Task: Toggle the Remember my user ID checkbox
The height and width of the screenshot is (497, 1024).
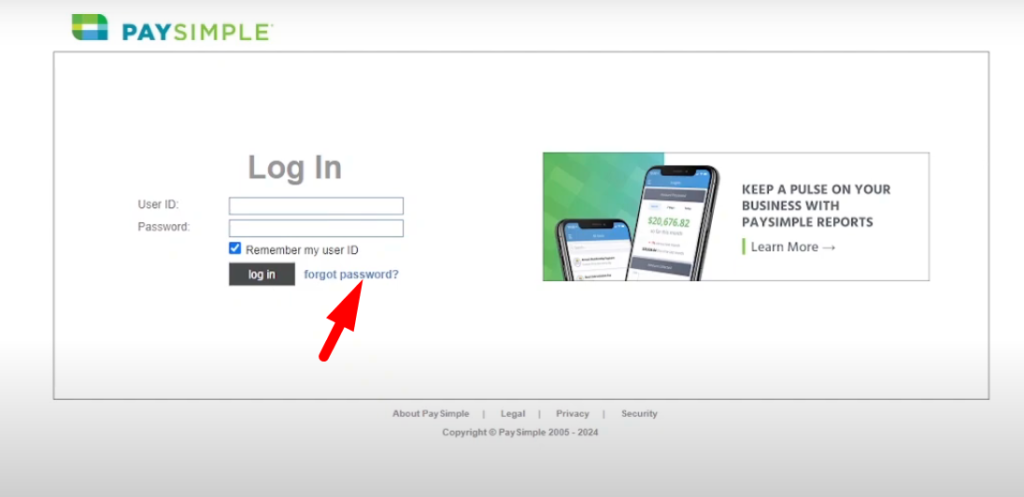Action: point(235,249)
